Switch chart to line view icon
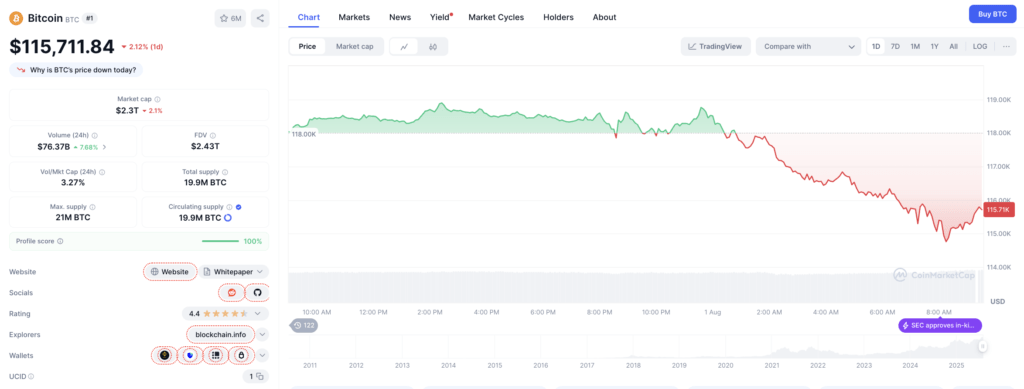 [x=405, y=46]
